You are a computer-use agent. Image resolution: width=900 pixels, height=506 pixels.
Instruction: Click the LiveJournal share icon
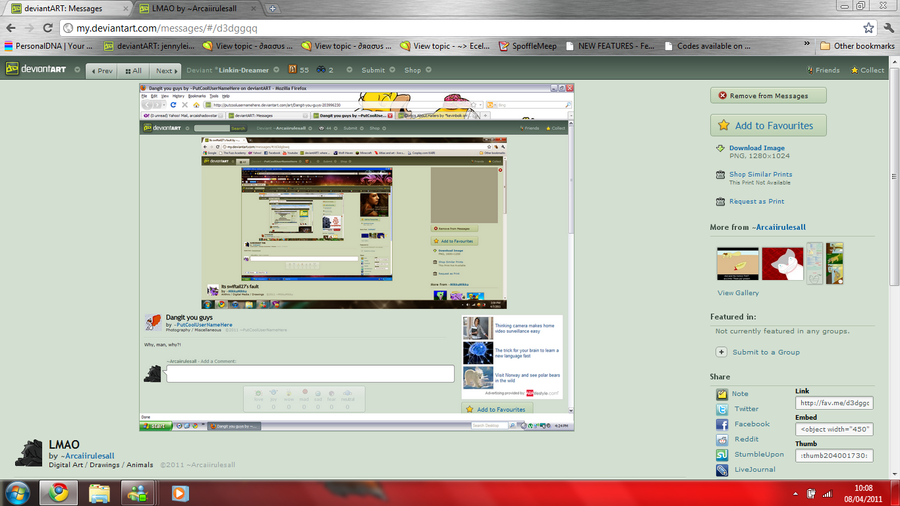coord(721,470)
